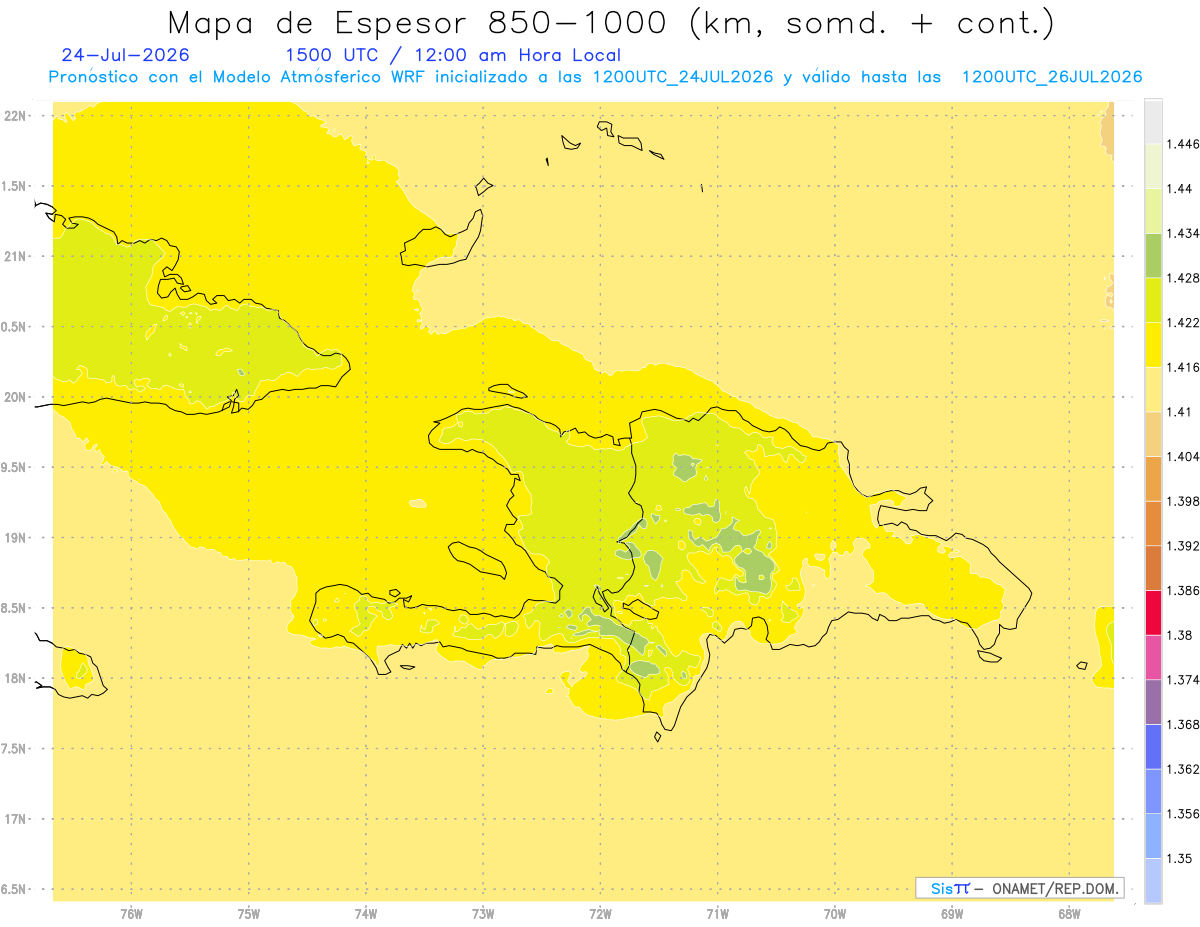1200x927 pixels.
Task: Click the legend value 1.38
Action: tap(1179, 635)
